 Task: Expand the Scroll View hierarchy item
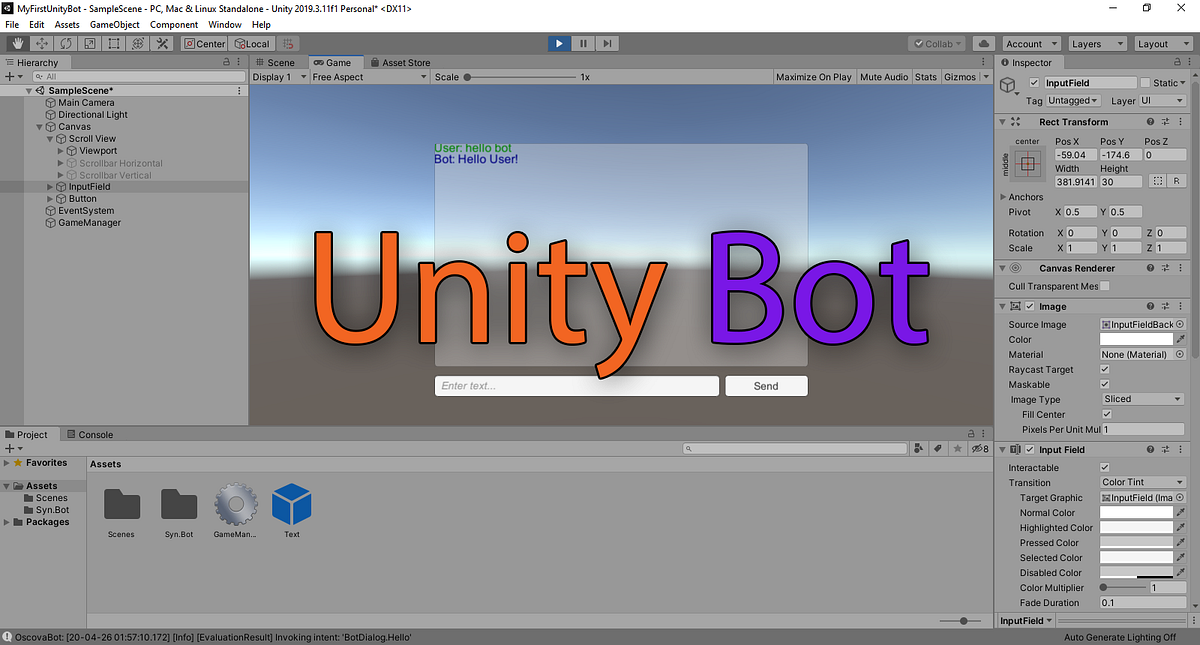point(49,138)
